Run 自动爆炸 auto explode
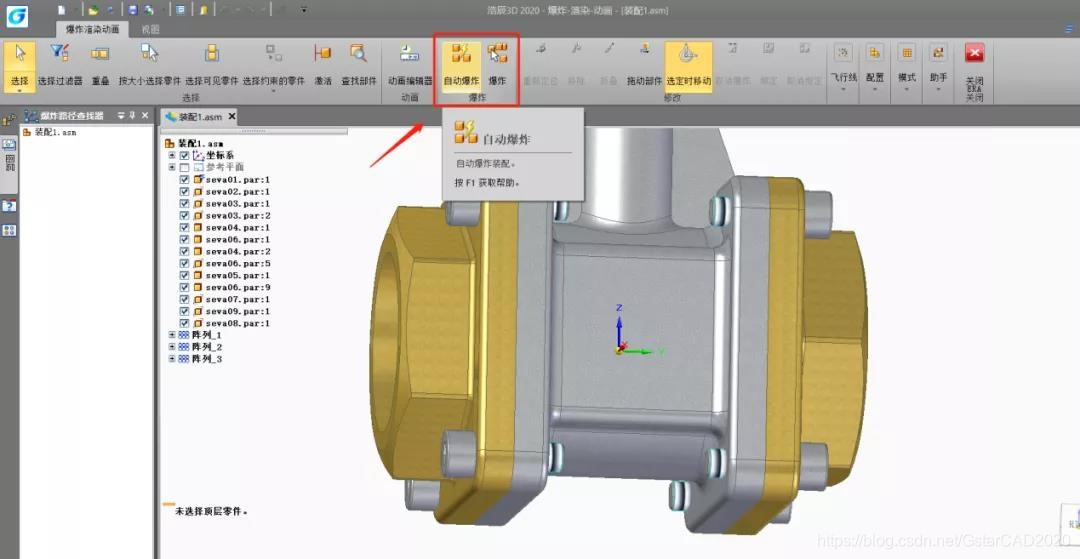This screenshot has width=1080, height=559. tap(461, 65)
